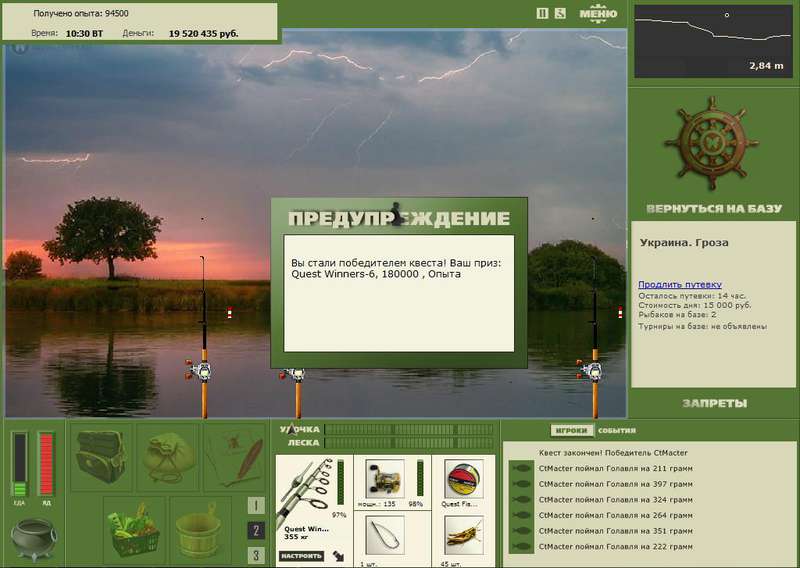Click the right fishing rod reel
The width and height of the screenshot is (800, 568).
pos(590,370)
